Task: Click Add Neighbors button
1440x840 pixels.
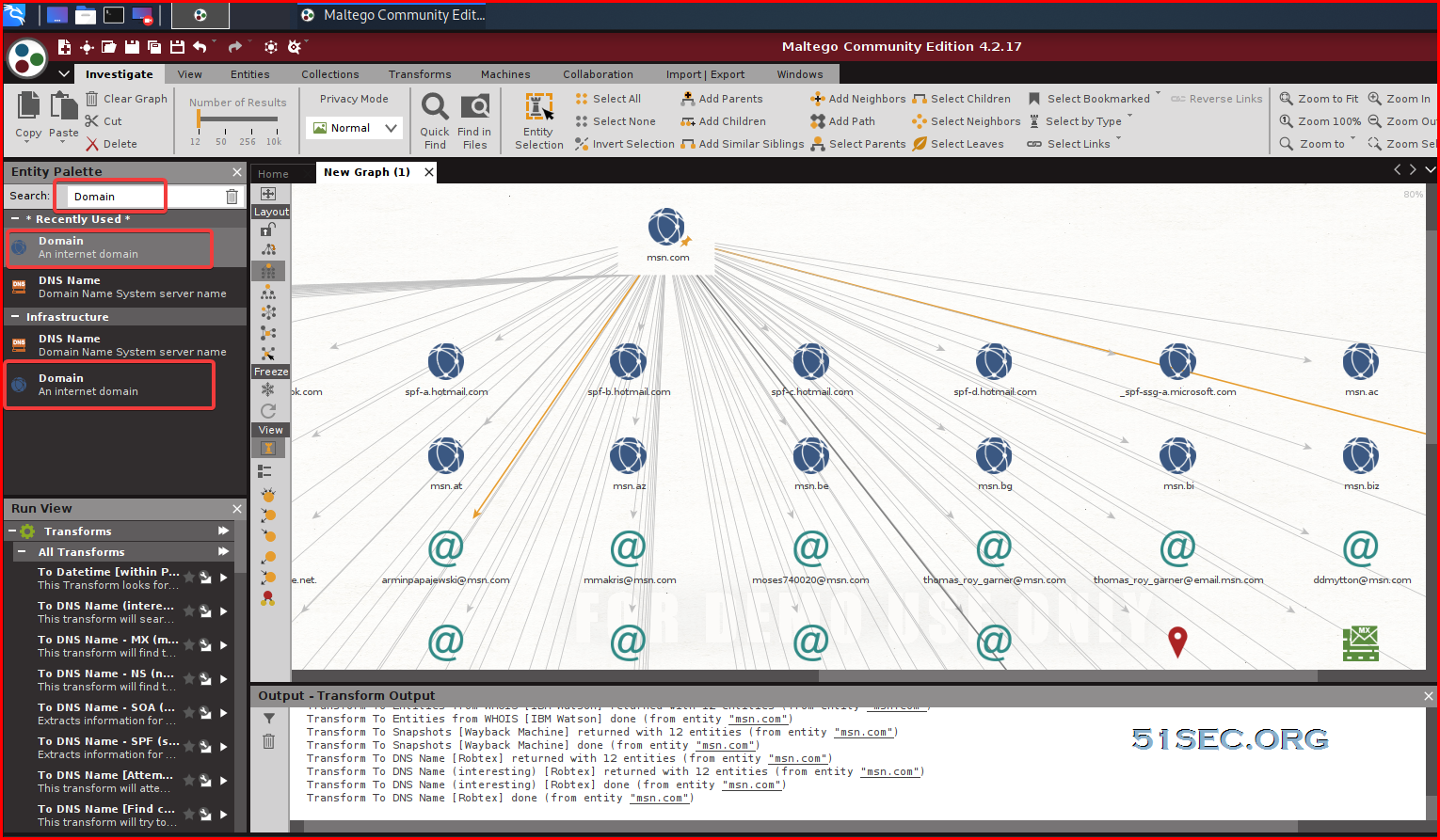Action: (857, 99)
